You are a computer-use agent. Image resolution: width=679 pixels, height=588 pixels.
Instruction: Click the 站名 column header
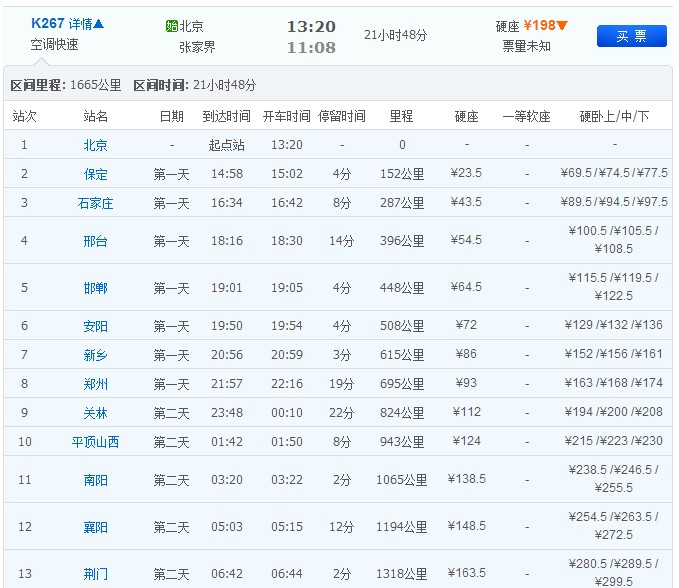[x=96, y=117]
